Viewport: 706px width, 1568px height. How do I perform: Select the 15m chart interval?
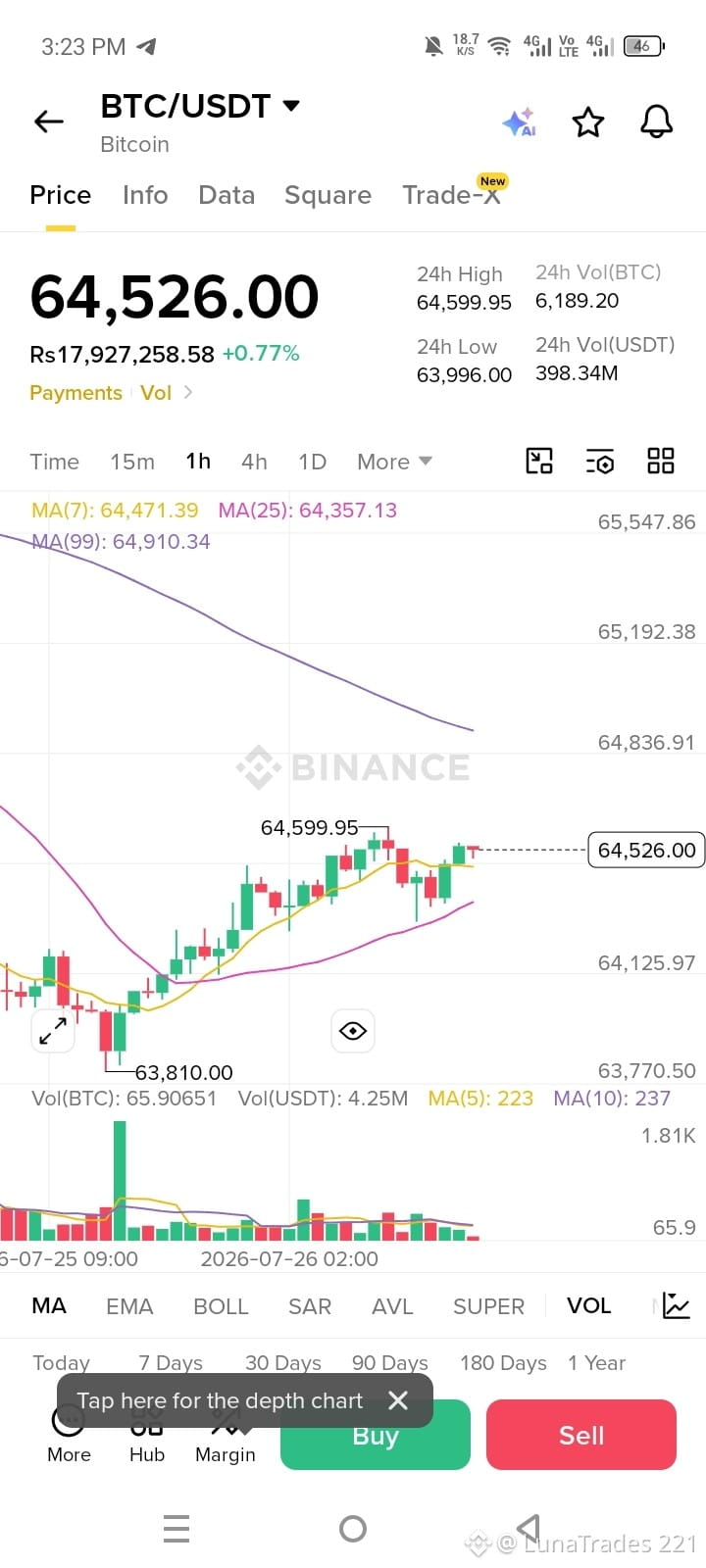(x=132, y=462)
